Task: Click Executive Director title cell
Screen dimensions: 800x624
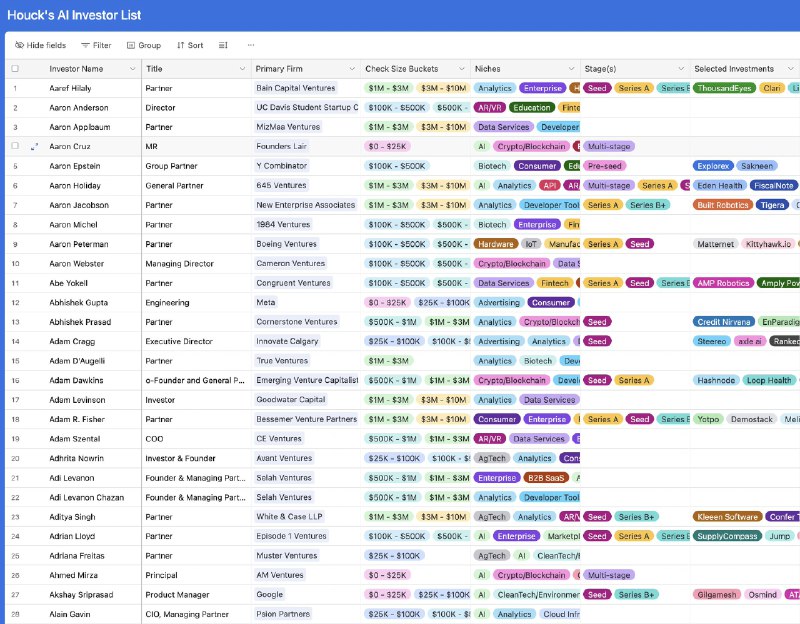Action: 179,341
